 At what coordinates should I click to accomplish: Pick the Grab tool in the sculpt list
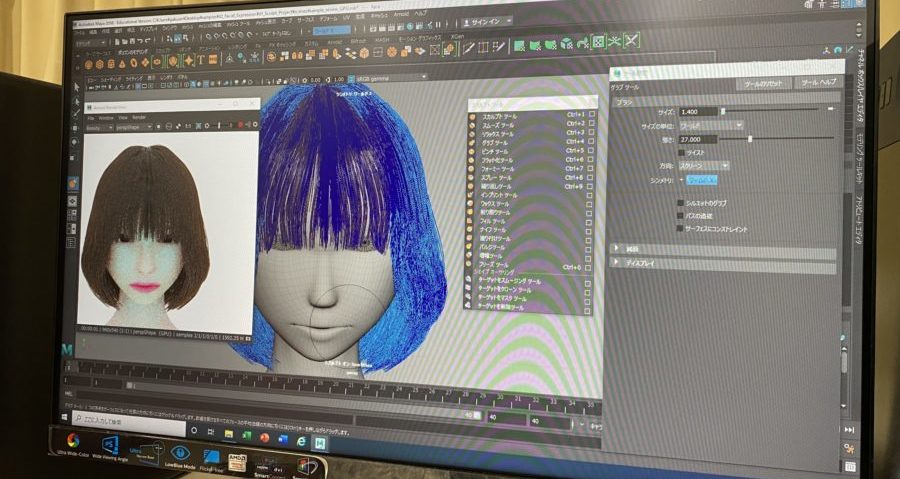coord(497,143)
